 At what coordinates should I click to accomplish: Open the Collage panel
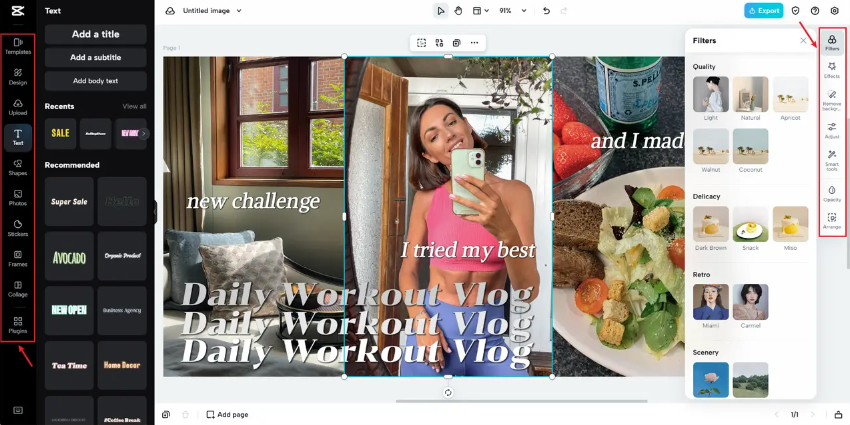point(18,289)
